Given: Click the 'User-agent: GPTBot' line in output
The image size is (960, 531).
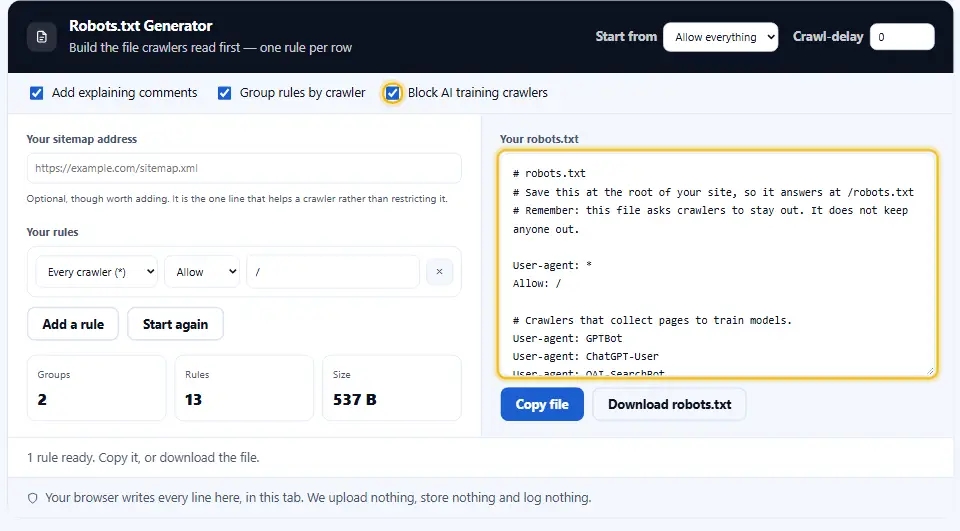Looking at the screenshot, I should (567, 338).
